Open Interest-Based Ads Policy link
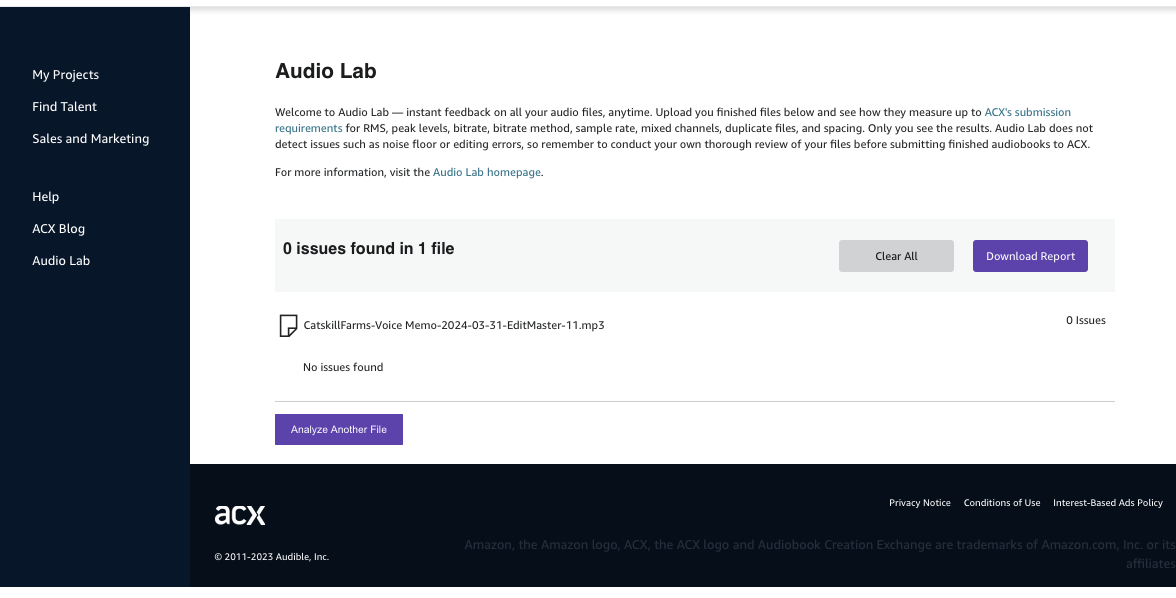Viewport: 1176px width, 598px height. pos(1108,503)
